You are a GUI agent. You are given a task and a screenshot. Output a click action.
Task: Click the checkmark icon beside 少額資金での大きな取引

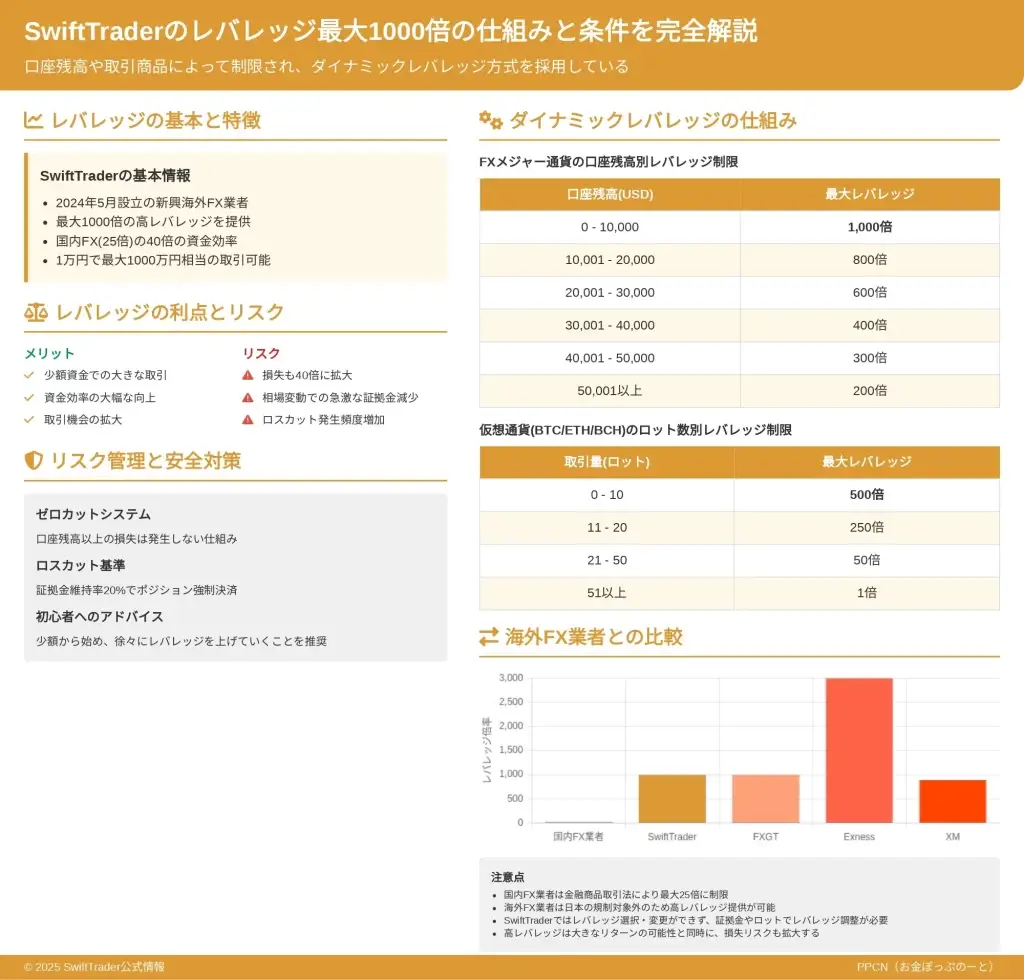pos(29,375)
